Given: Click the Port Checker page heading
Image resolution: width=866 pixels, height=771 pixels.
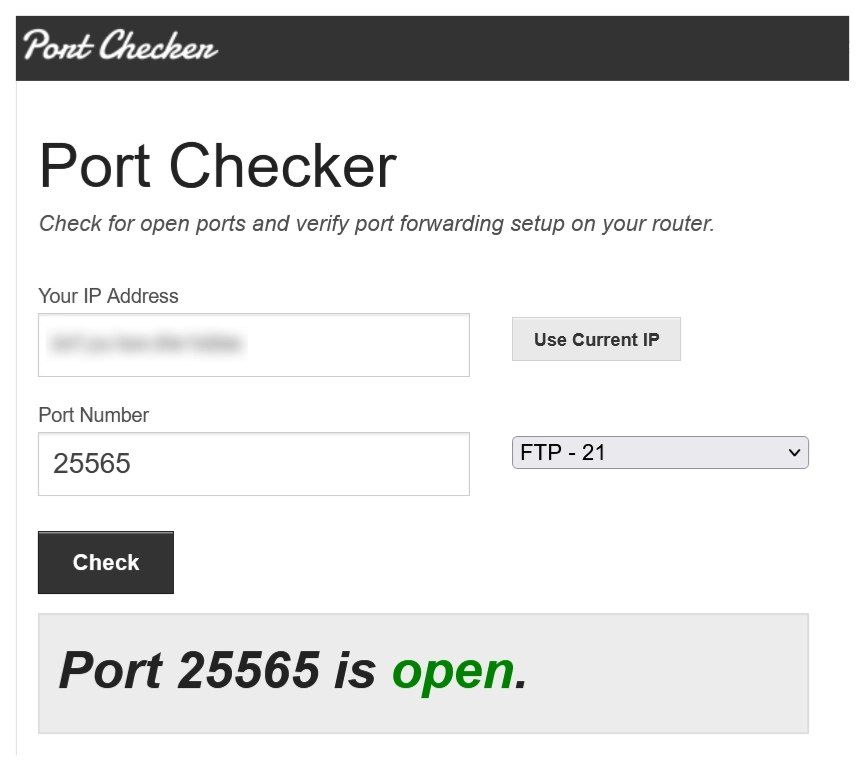Looking at the screenshot, I should point(217,165).
